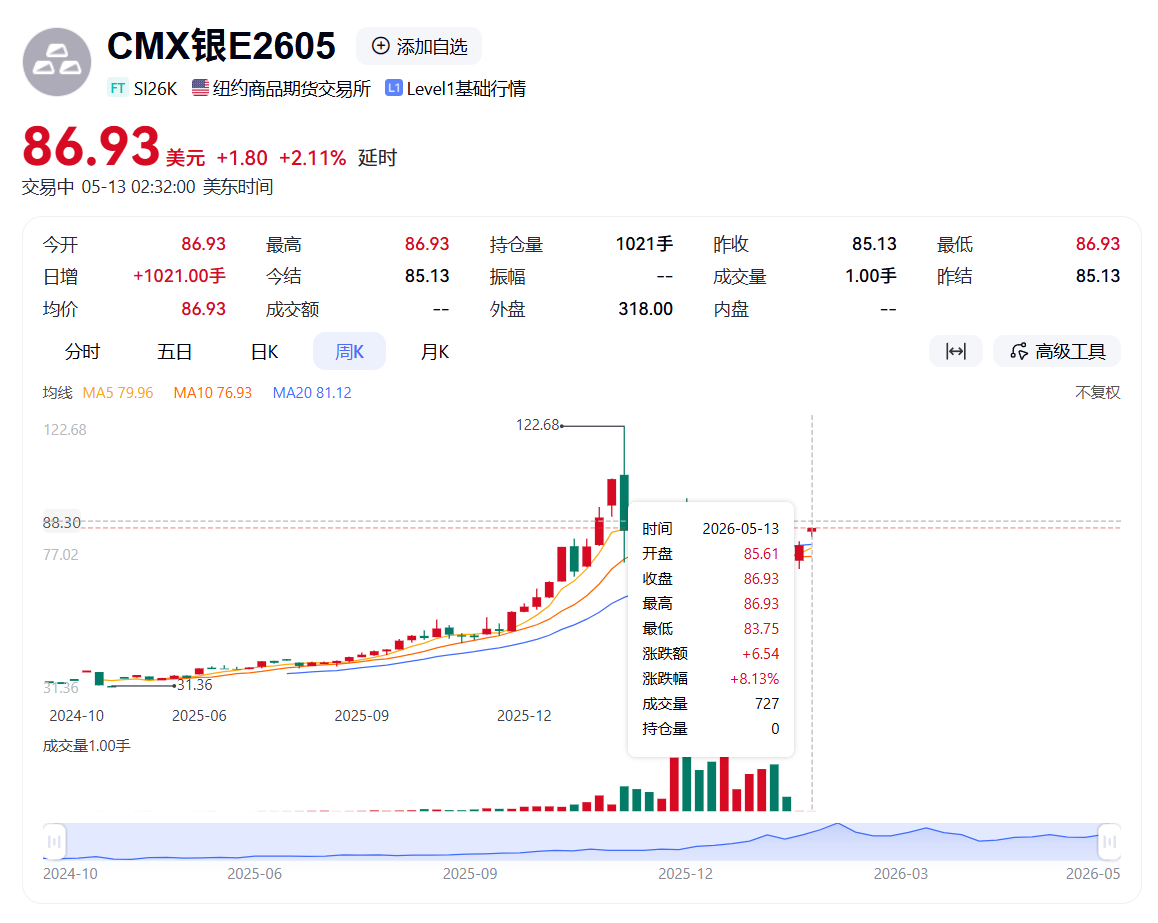Click the 2026-03 navigator date label
The height and width of the screenshot is (923, 1158).
click(x=900, y=874)
